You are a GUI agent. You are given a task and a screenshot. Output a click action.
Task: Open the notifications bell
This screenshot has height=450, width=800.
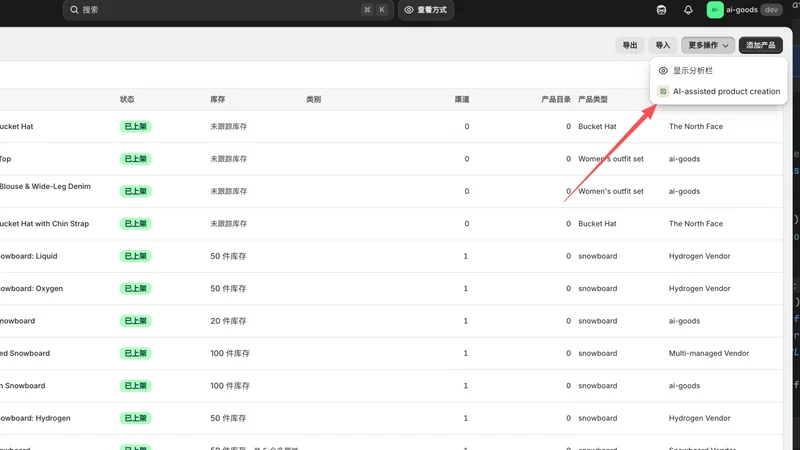pyautogui.click(x=688, y=10)
